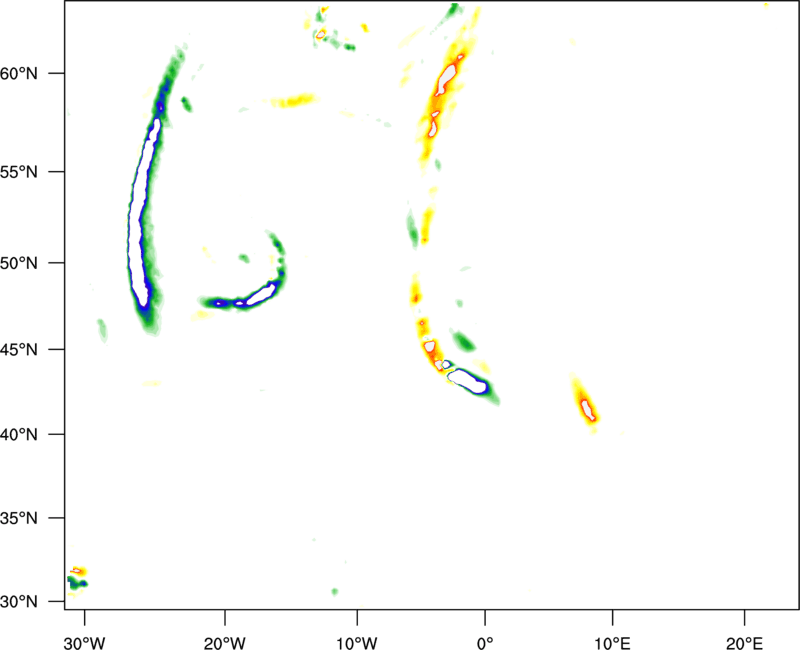
Task: Select the 30°W longitude label
Action: (x=84, y=643)
